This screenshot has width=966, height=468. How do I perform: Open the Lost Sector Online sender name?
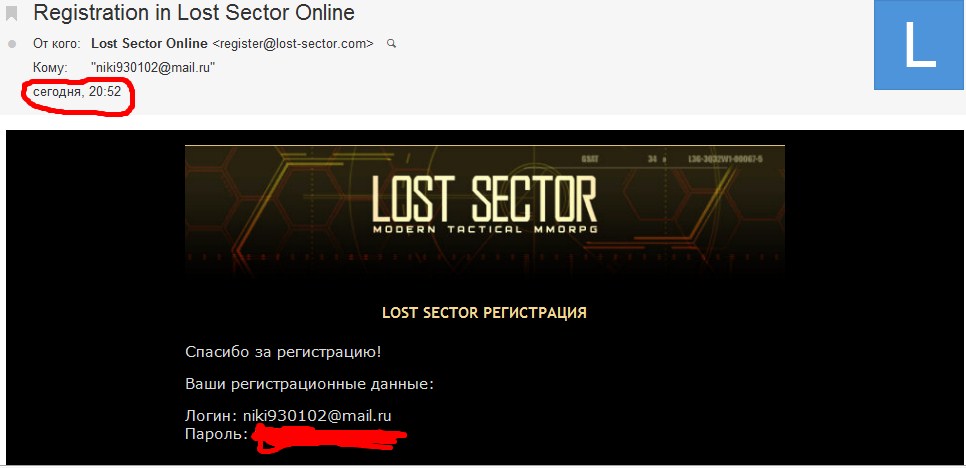click(x=149, y=44)
